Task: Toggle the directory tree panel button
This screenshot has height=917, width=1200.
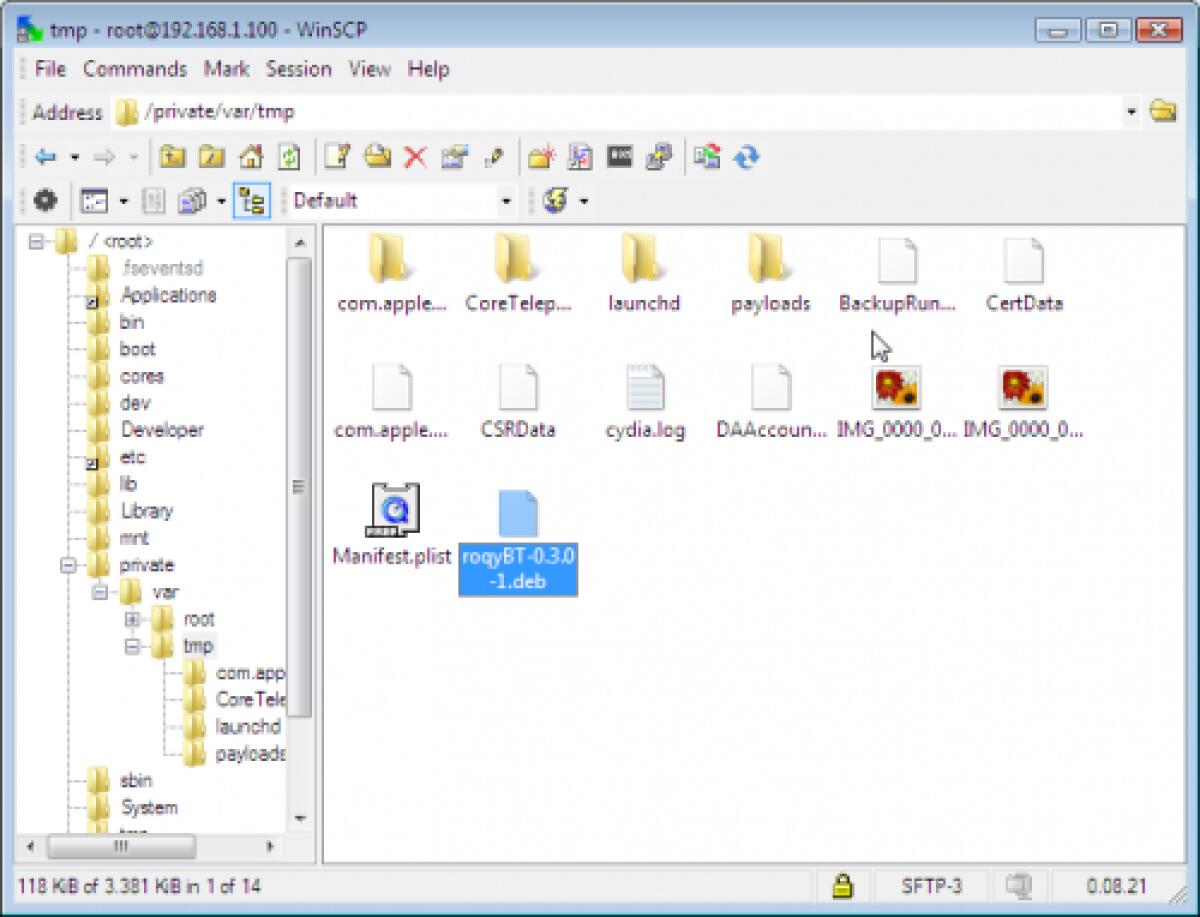Action: (x=251, y=201)
